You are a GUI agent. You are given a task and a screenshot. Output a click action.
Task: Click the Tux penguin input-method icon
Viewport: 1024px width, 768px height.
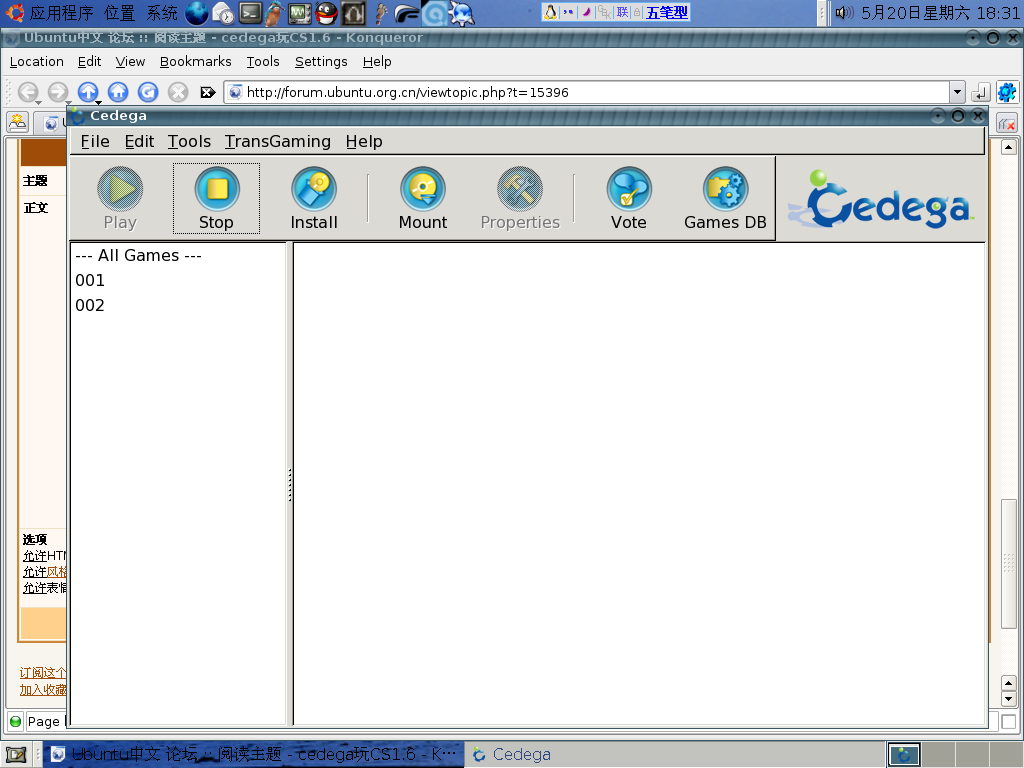pos(551,12)
